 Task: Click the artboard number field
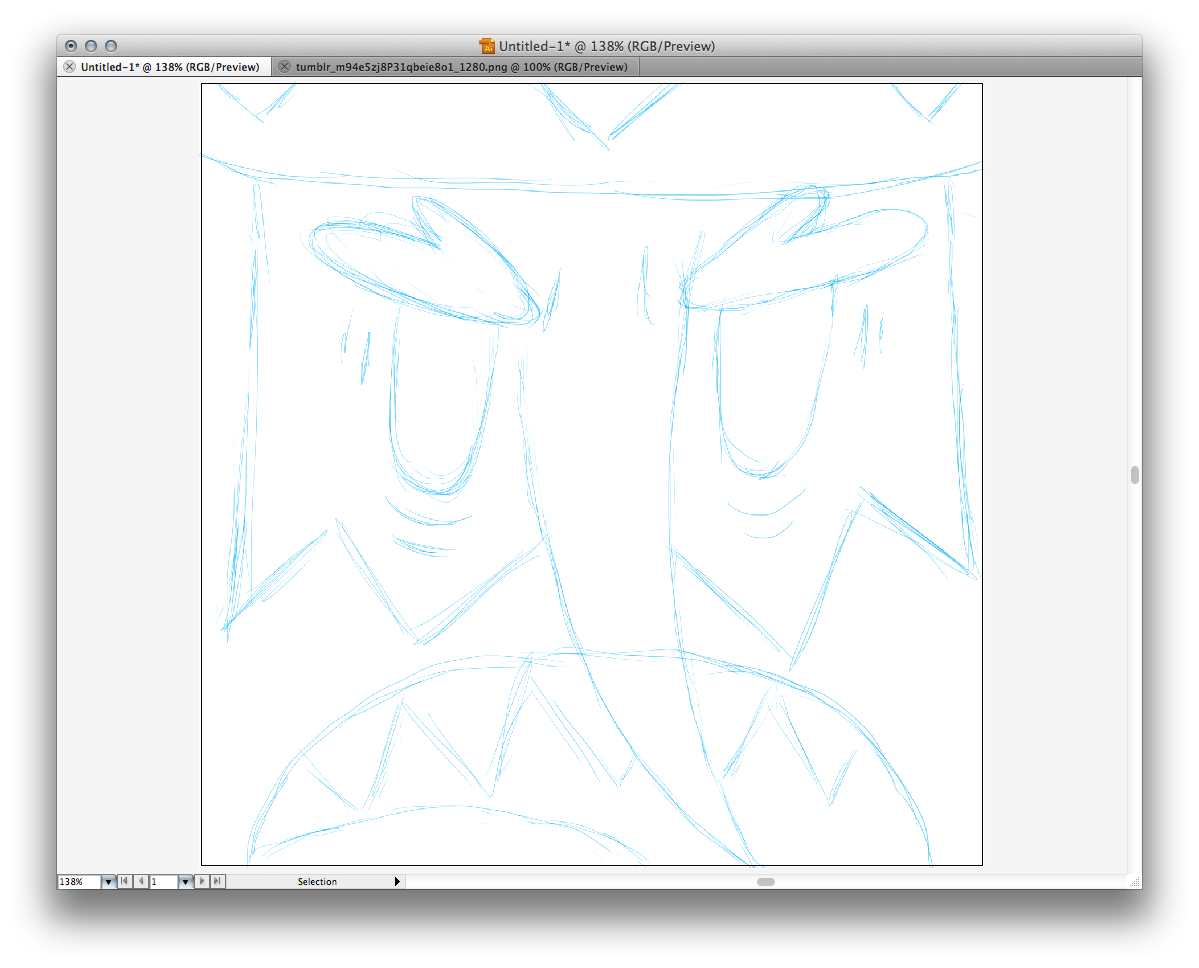[x=163, y=882]
